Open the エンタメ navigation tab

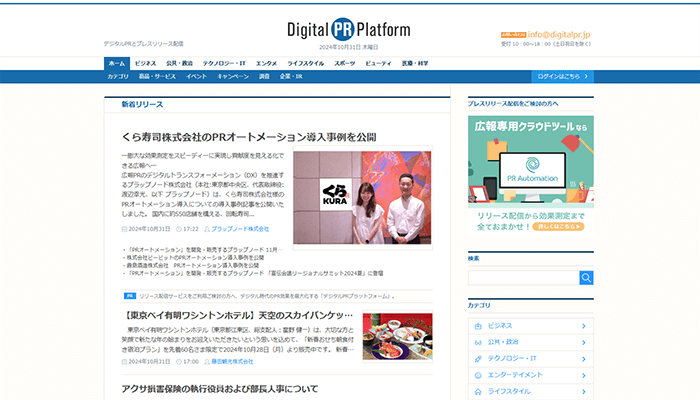tap(267, 63)
